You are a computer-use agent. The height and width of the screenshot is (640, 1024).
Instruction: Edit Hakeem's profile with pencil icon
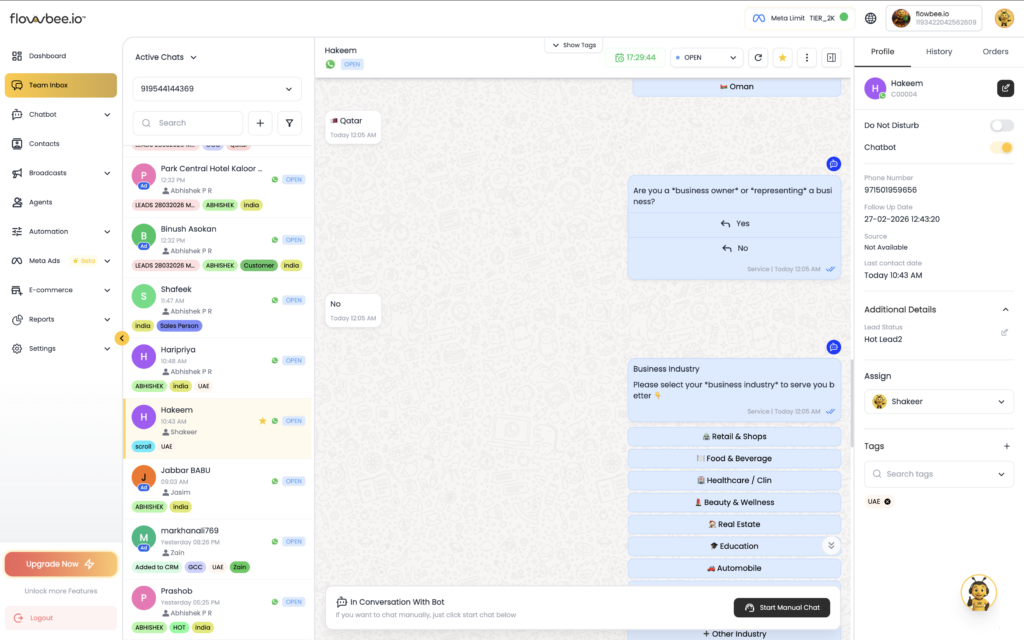coord(1005,88)
